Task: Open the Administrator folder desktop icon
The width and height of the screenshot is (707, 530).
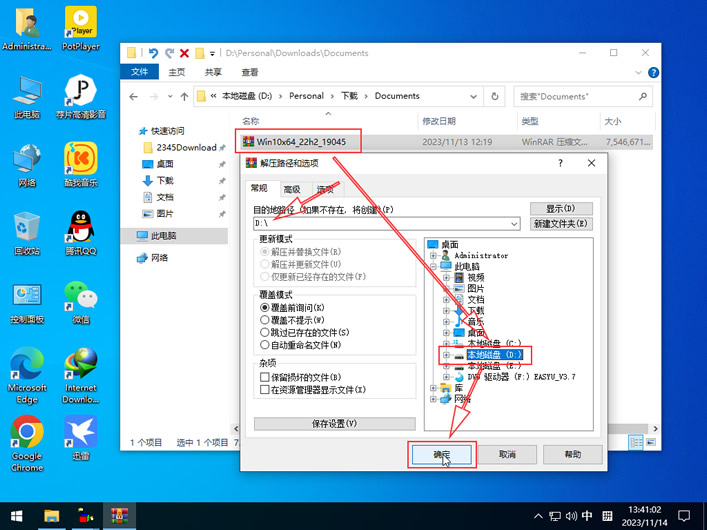Action: click(27, 28)
